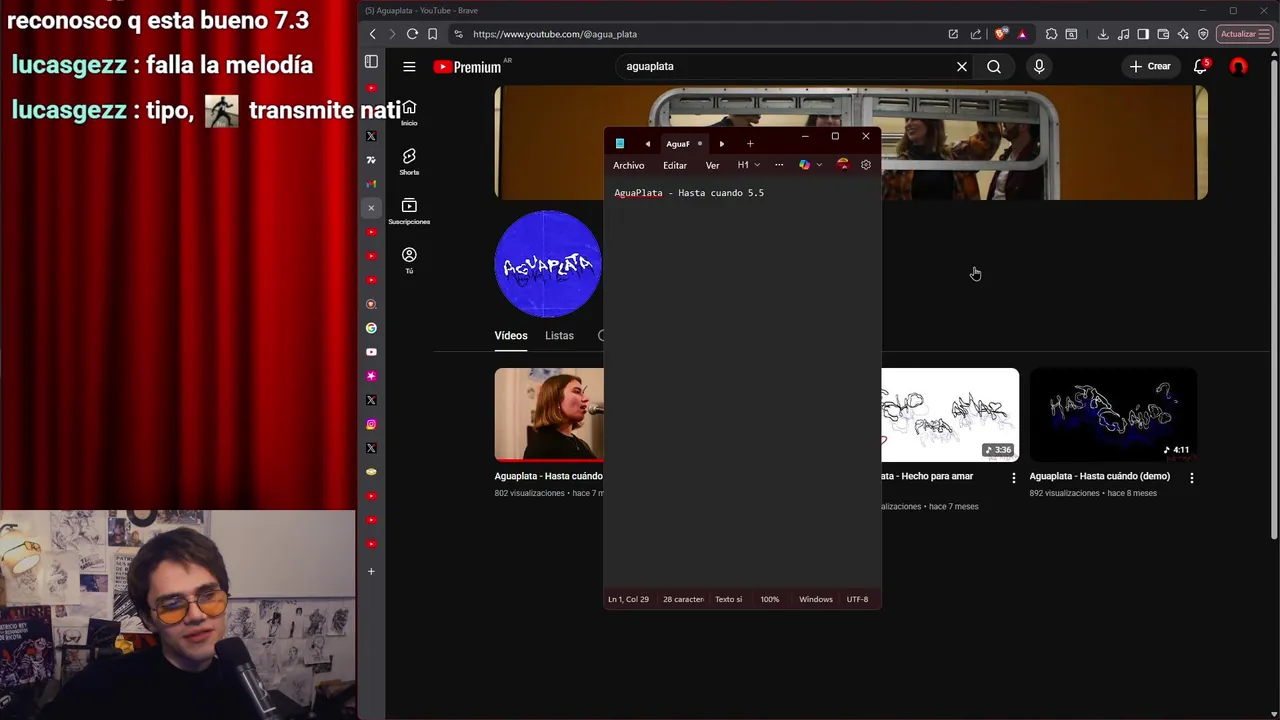The image size is (1280, 720).
Task: Switch to the Instagram vertical tab
Action: [x=371, y=424]
